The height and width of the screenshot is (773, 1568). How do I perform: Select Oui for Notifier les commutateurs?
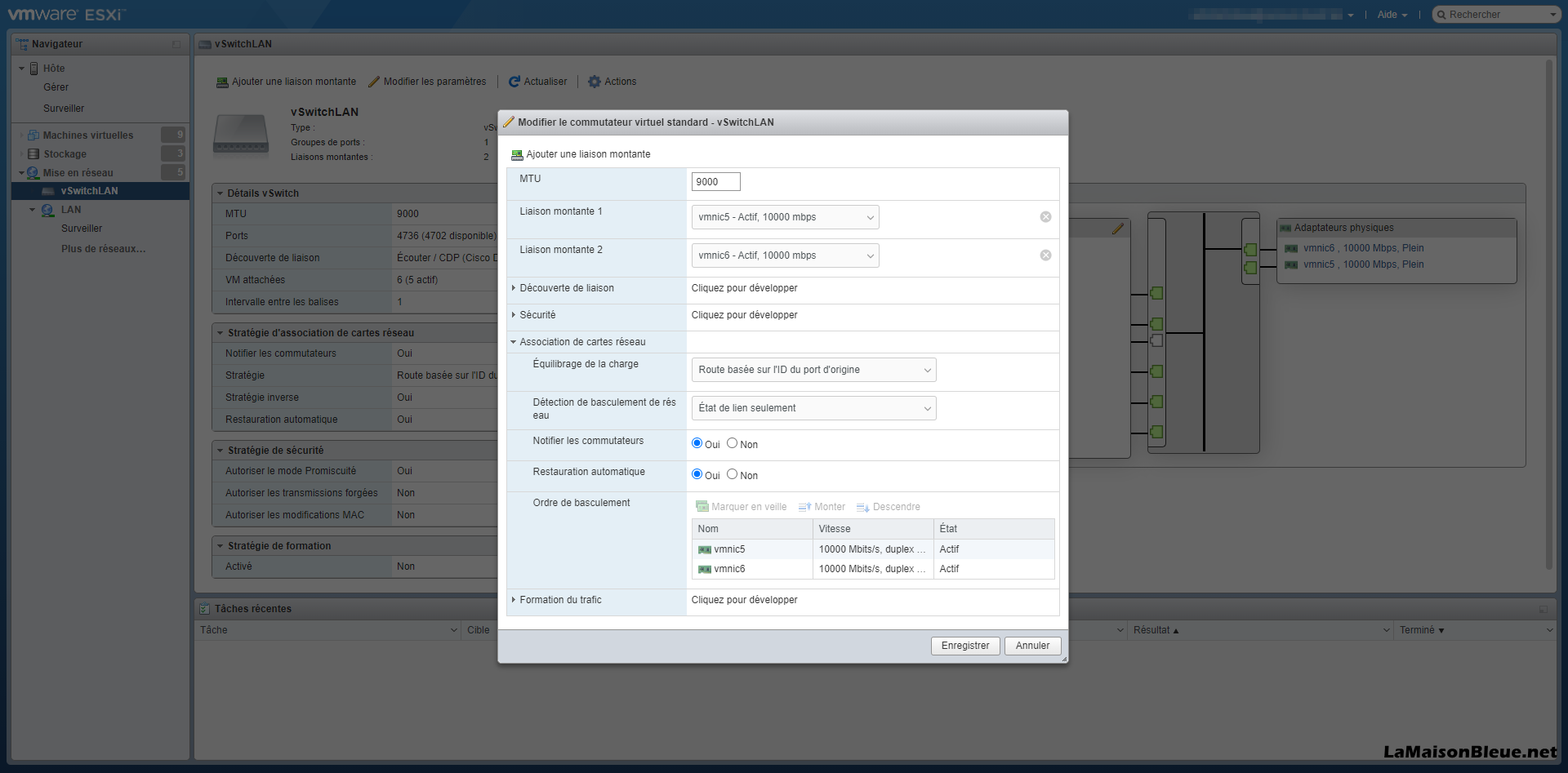(697, 443)
